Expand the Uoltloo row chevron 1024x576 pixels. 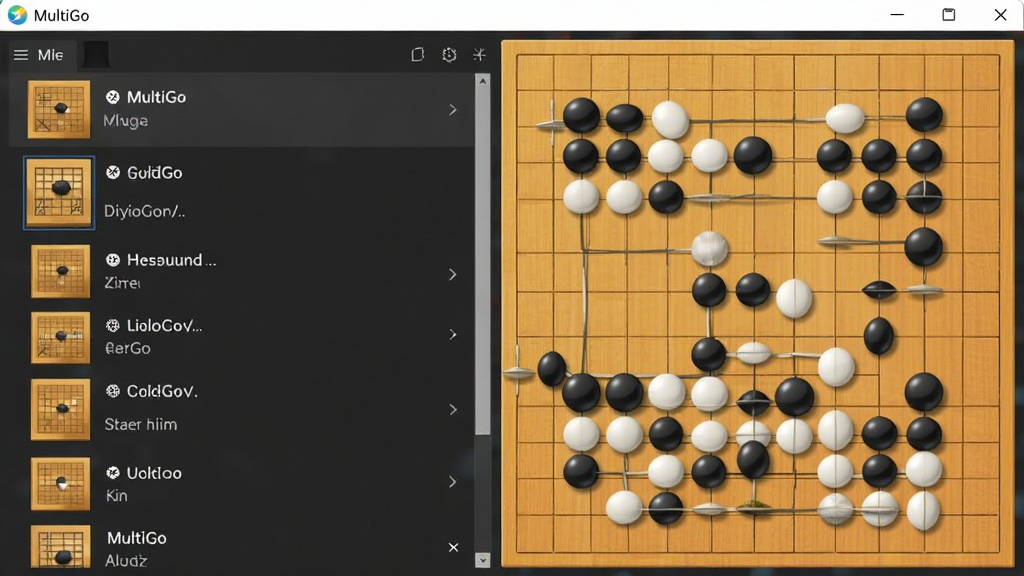tap(453, 482)
